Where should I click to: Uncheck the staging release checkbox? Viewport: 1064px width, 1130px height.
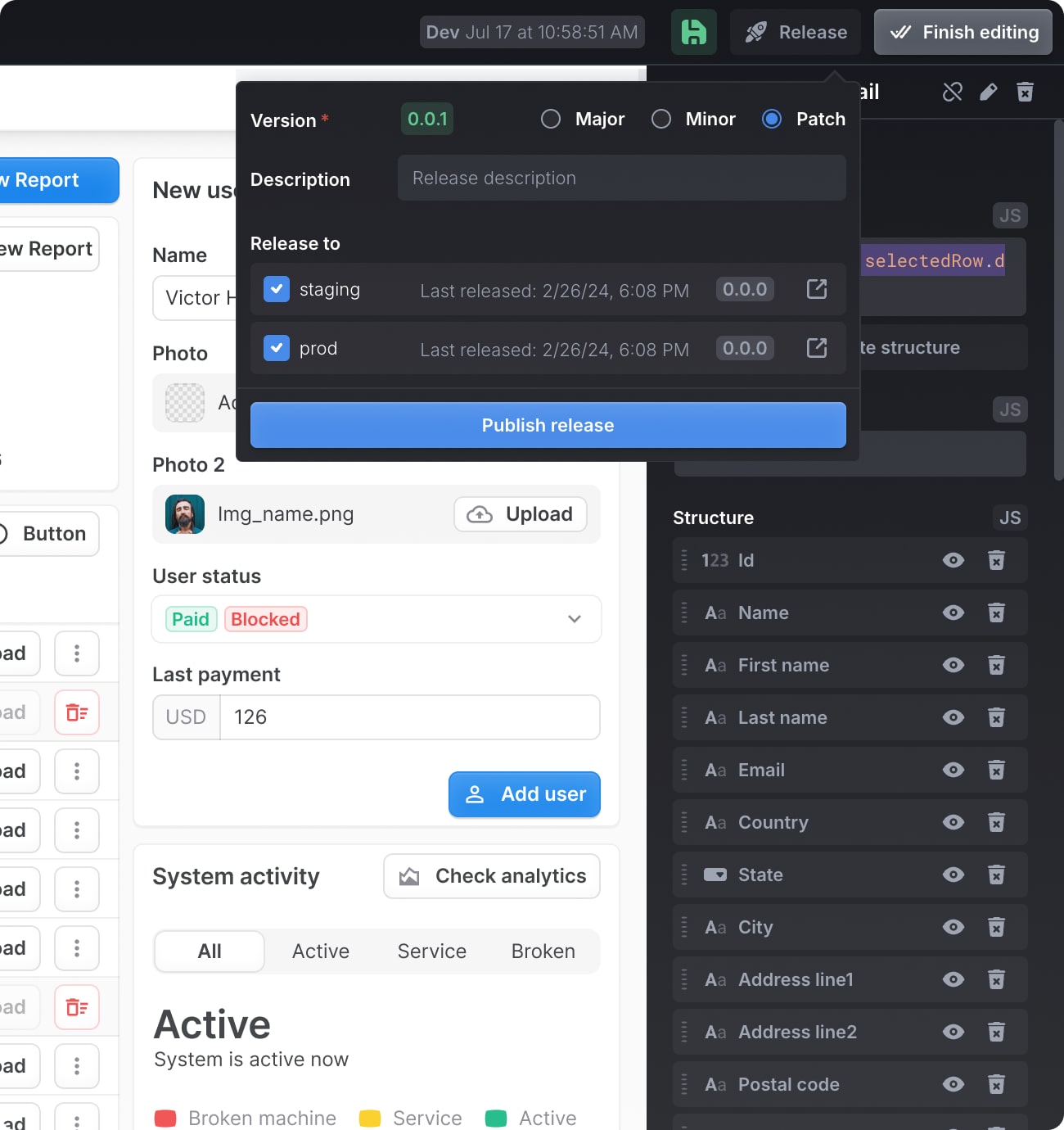pyautogui.click(x=276, y=289)
